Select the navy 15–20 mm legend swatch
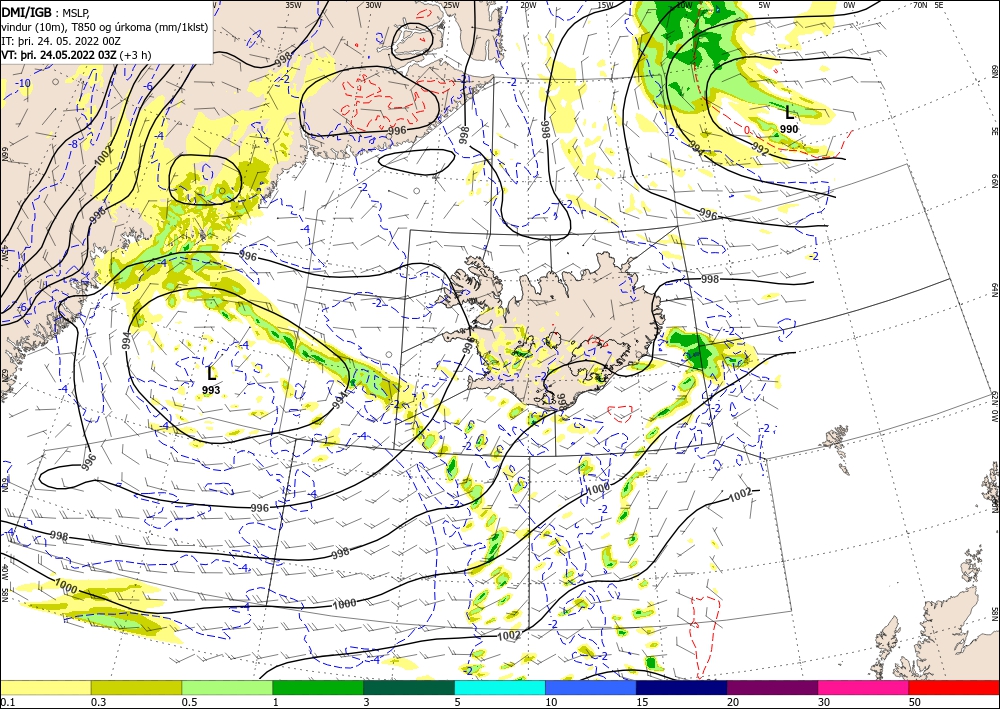Screen dimensions: 1000x709 point(682,687)
